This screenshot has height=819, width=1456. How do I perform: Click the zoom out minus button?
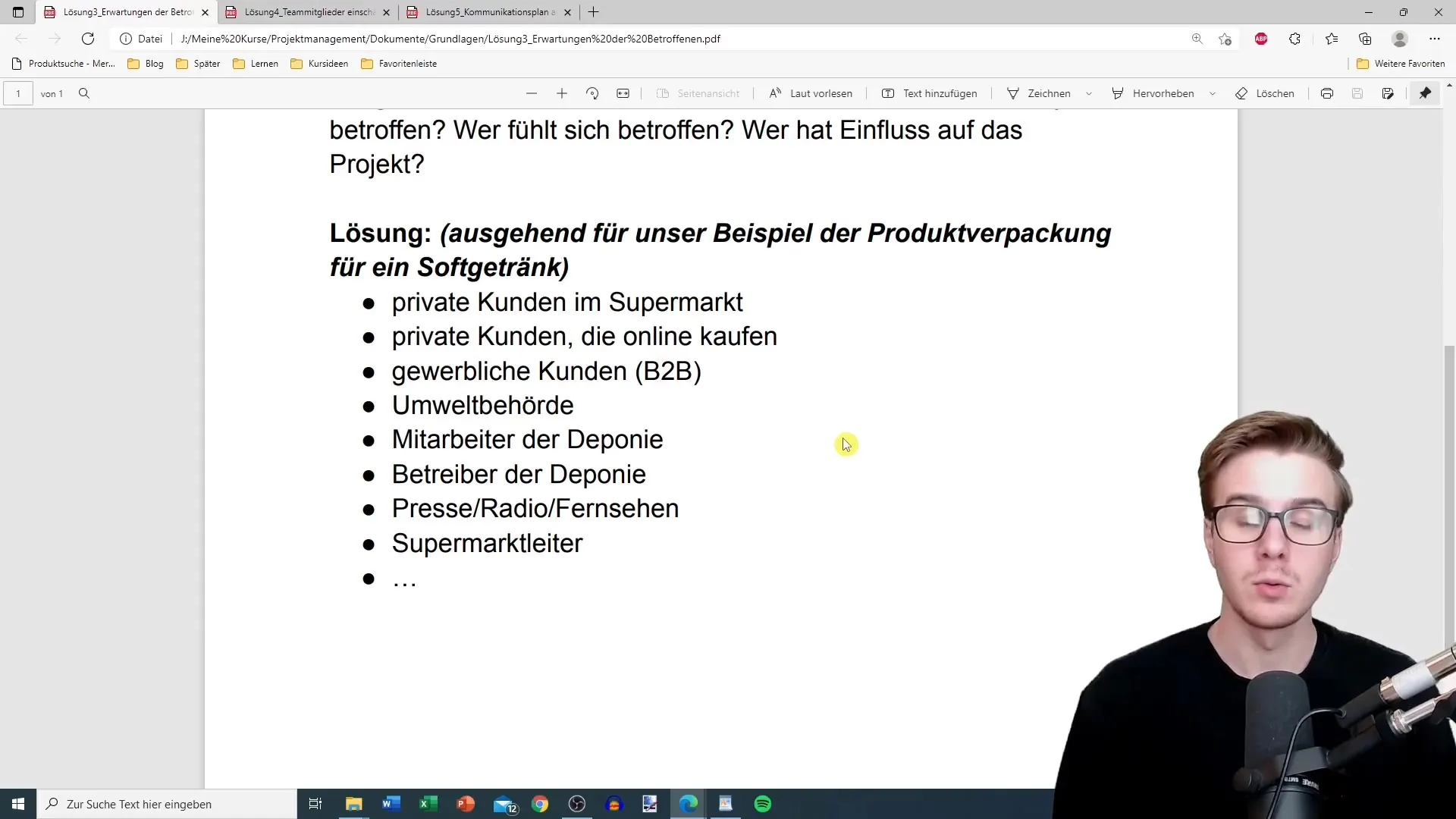click(x=531, y=93)
